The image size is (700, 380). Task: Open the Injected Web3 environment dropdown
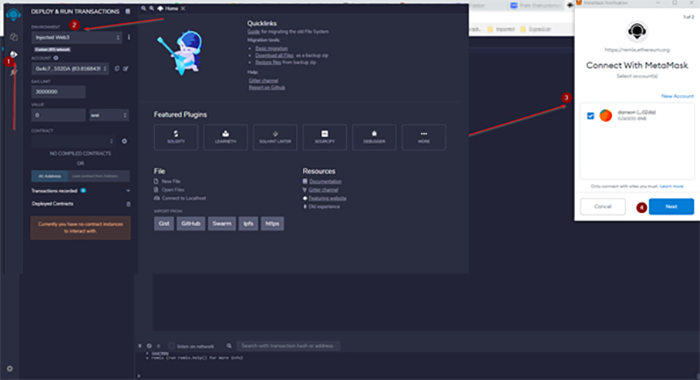pos(77,38)
